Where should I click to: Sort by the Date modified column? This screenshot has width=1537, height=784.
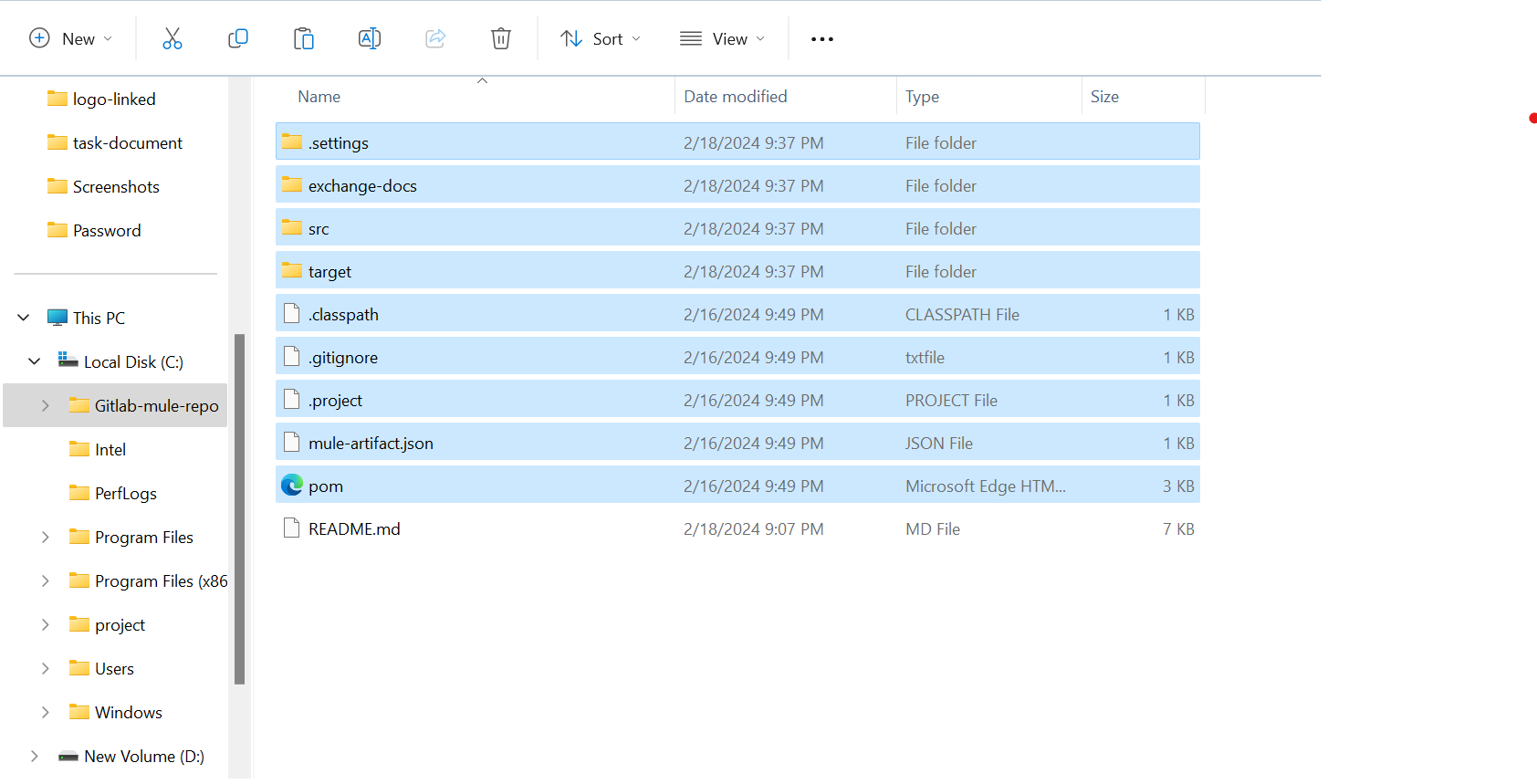click(x=736, y=97)
